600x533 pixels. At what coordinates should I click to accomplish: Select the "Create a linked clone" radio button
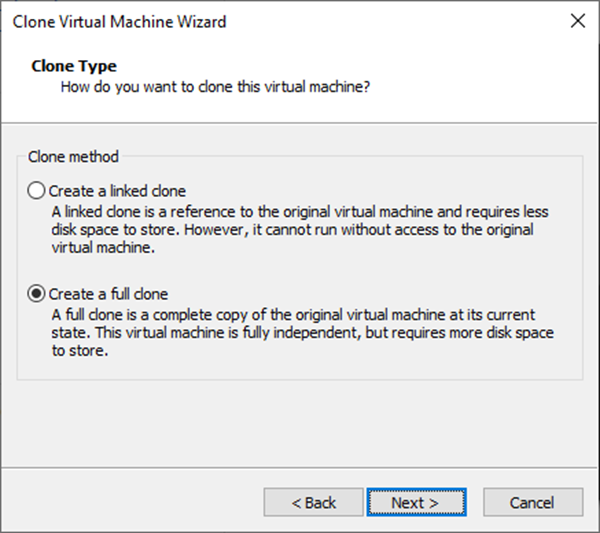point(37,190)
